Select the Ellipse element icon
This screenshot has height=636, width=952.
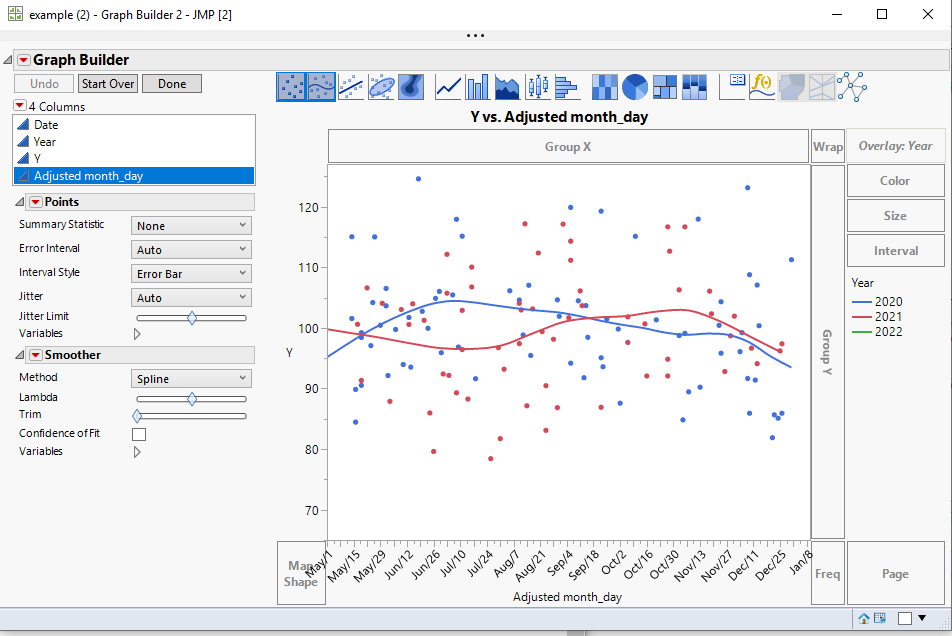pyautogui.click(x=381, y=87)
